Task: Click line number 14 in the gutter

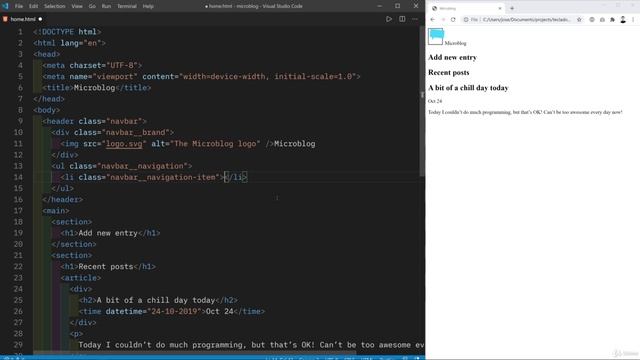Action: point(18,177)
